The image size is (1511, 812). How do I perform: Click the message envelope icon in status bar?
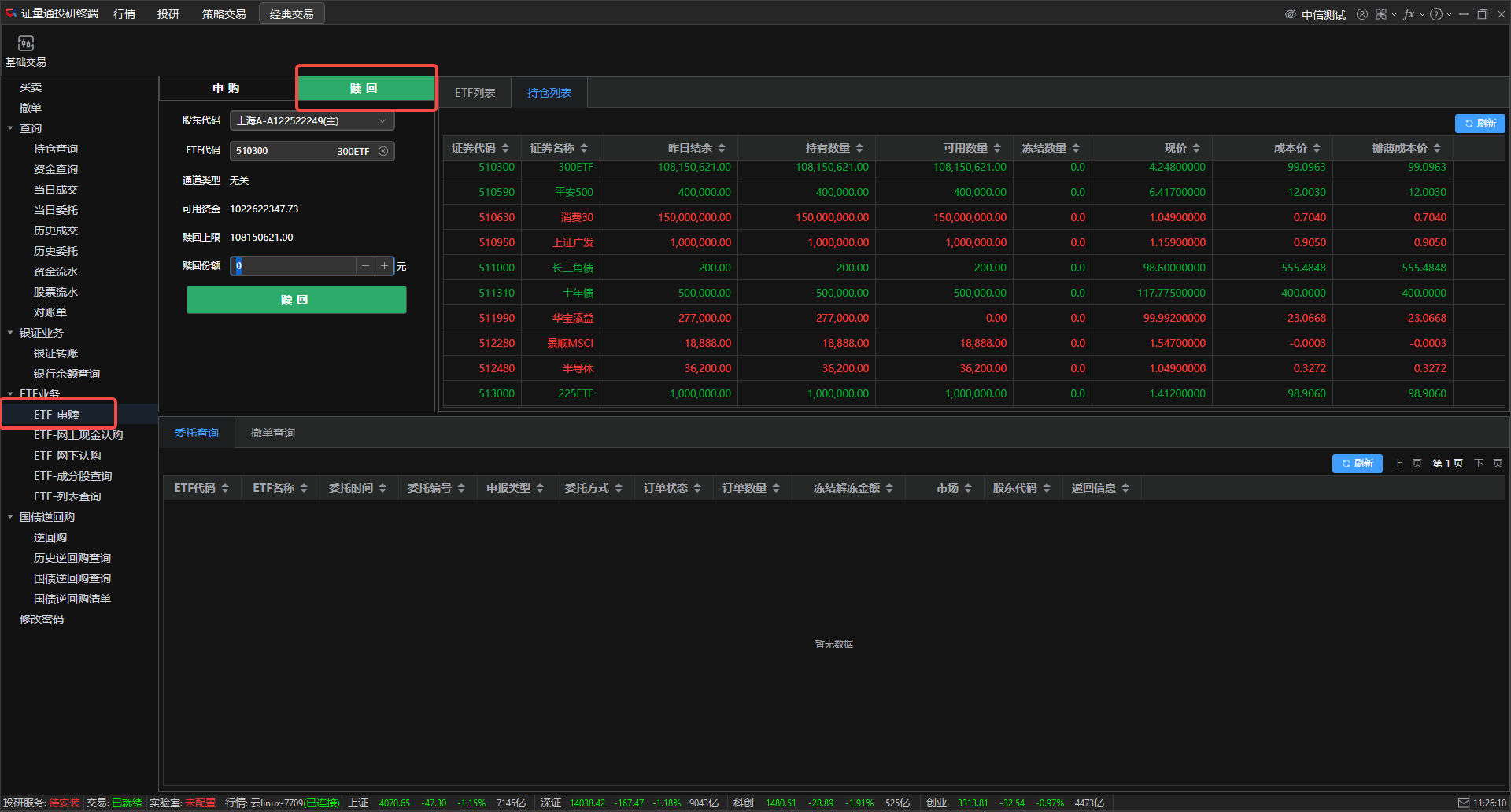pyautogui.click(x=1463, y=803)
